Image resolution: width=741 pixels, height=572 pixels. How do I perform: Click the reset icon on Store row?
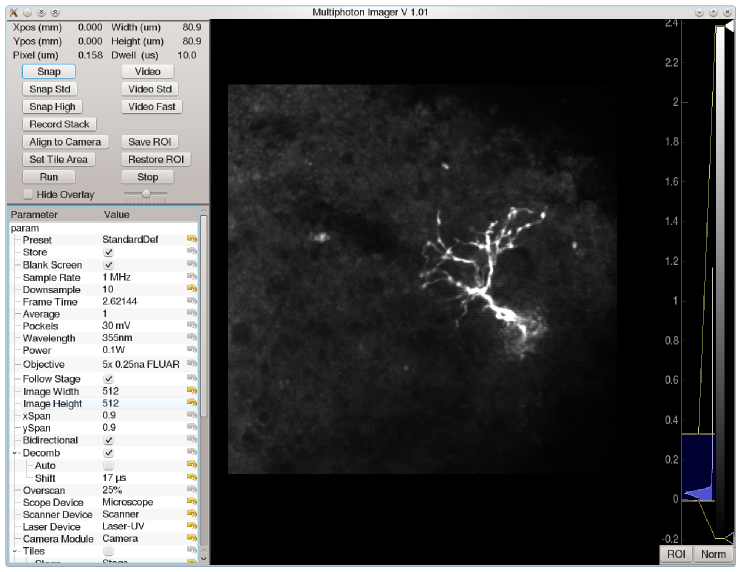[192, 251]
